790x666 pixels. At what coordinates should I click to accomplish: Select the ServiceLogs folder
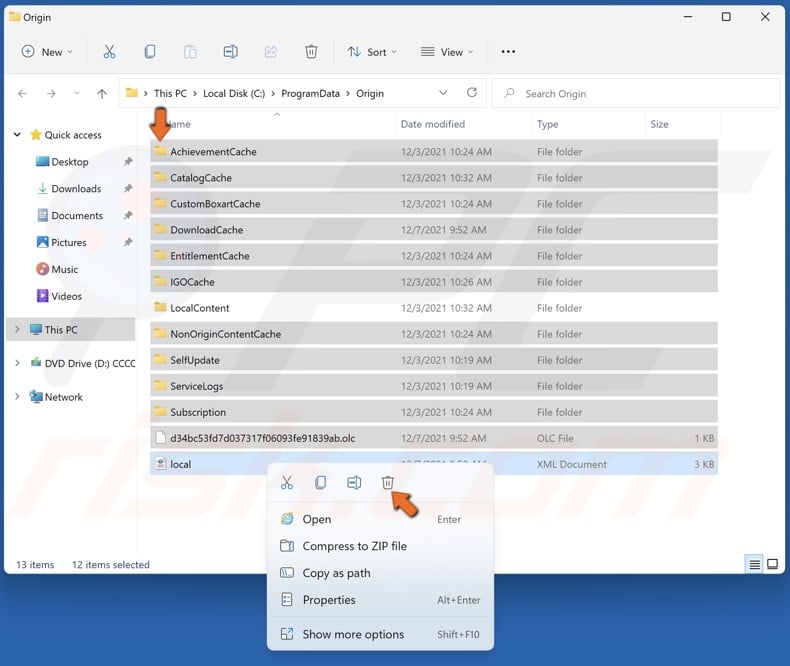pyautogui.click(x=434, y=386)
